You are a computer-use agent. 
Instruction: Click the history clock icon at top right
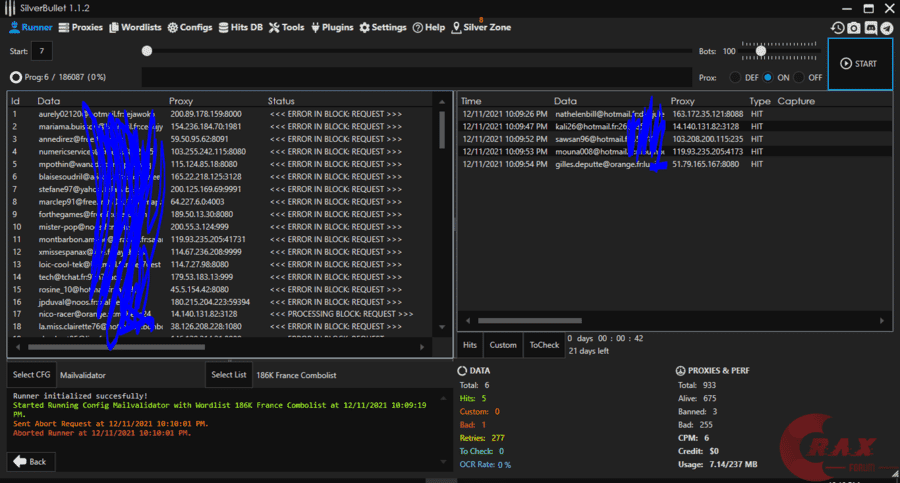[838, 29]
